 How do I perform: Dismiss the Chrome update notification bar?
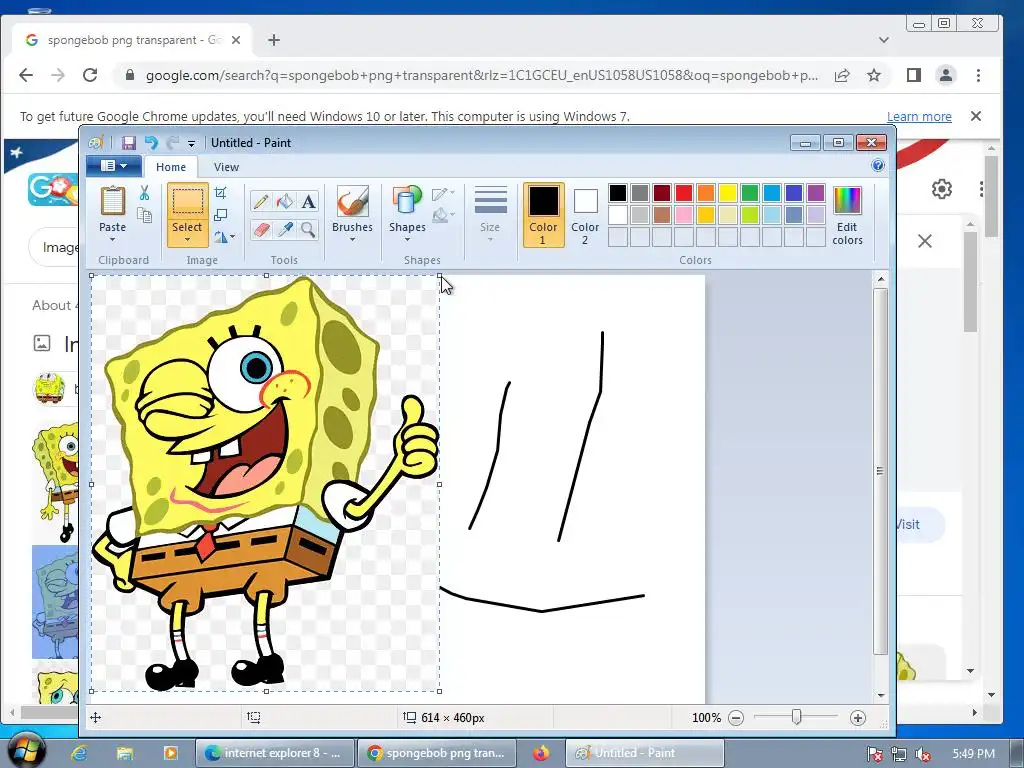[976, 116]
